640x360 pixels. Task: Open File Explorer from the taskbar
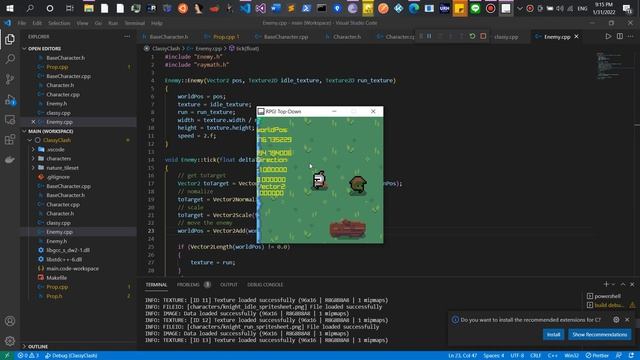(x=89, y=8)
